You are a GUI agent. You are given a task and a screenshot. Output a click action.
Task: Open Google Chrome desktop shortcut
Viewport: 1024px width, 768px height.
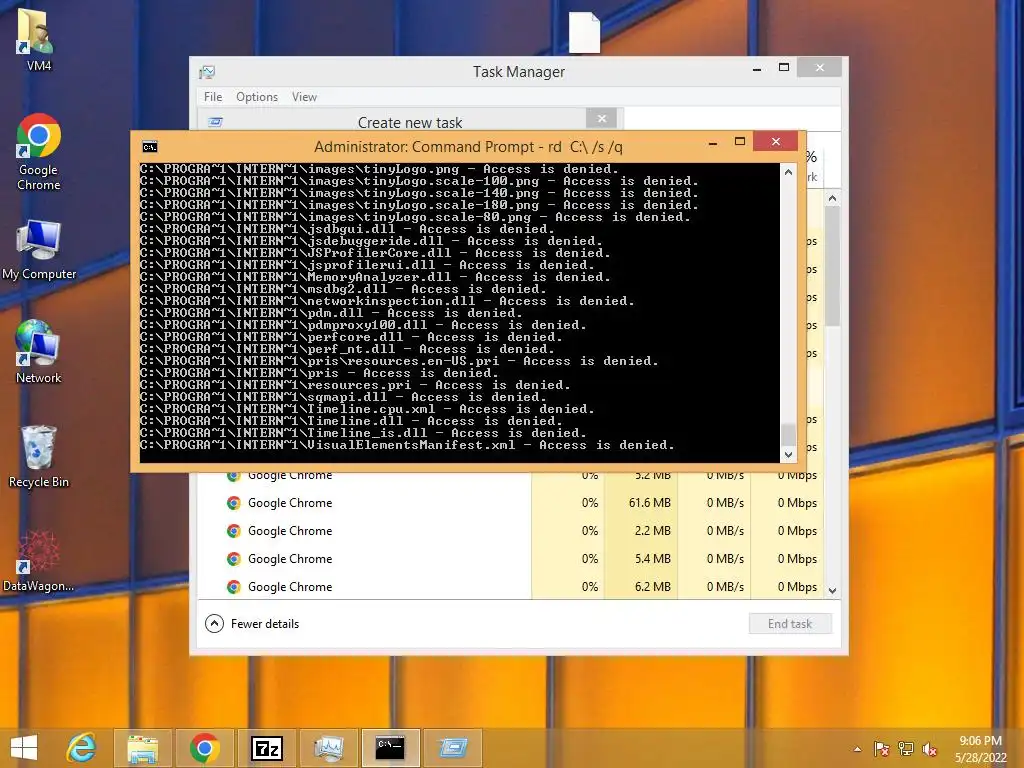[x=39, y=152]
